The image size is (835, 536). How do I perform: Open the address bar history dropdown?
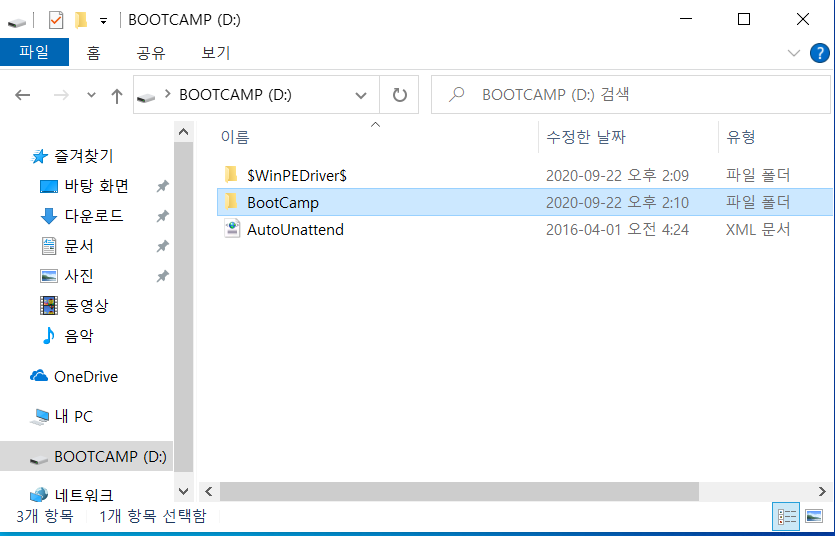[361, 95]
